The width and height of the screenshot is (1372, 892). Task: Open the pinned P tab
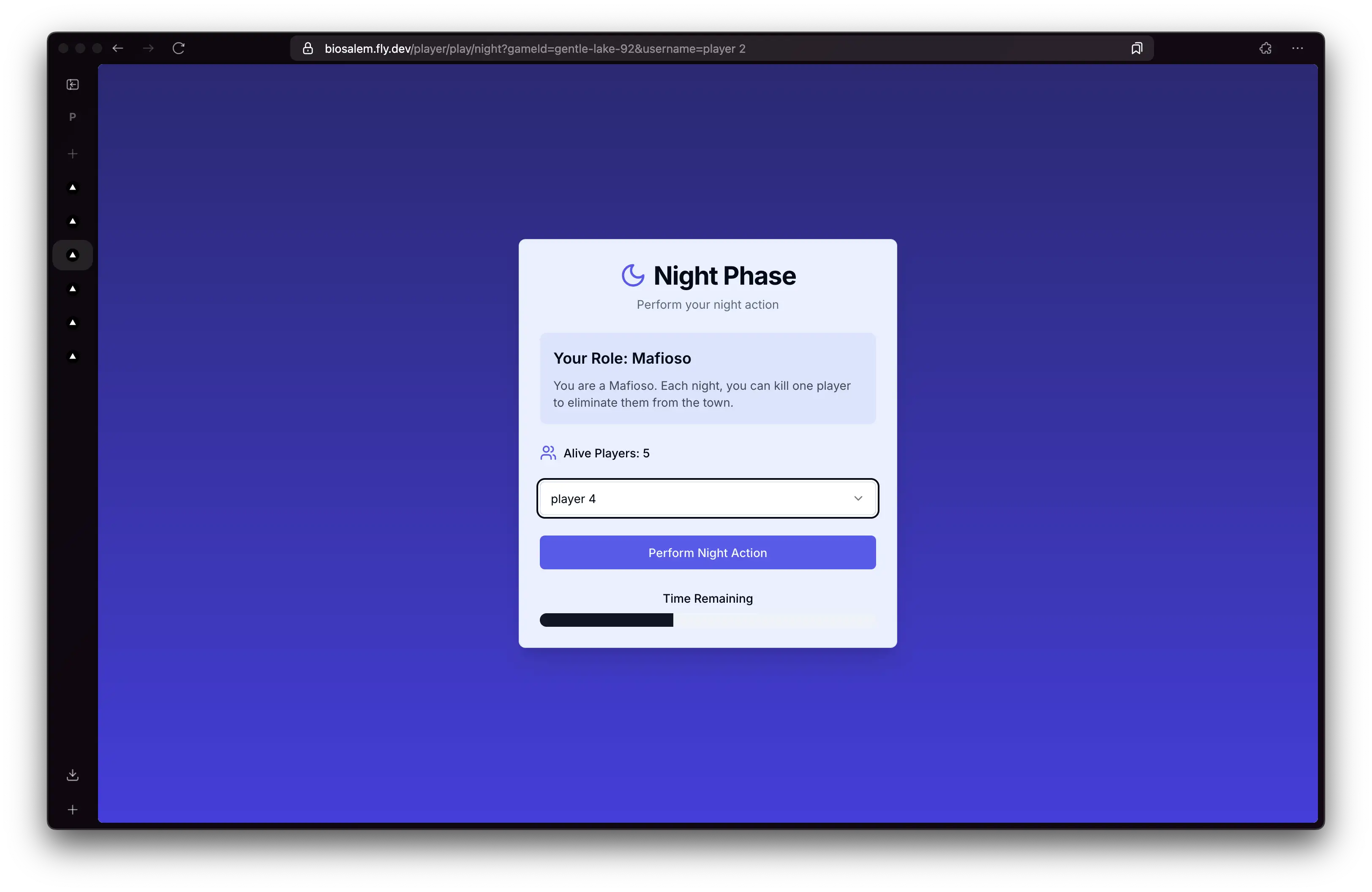[x=73, y=117]
